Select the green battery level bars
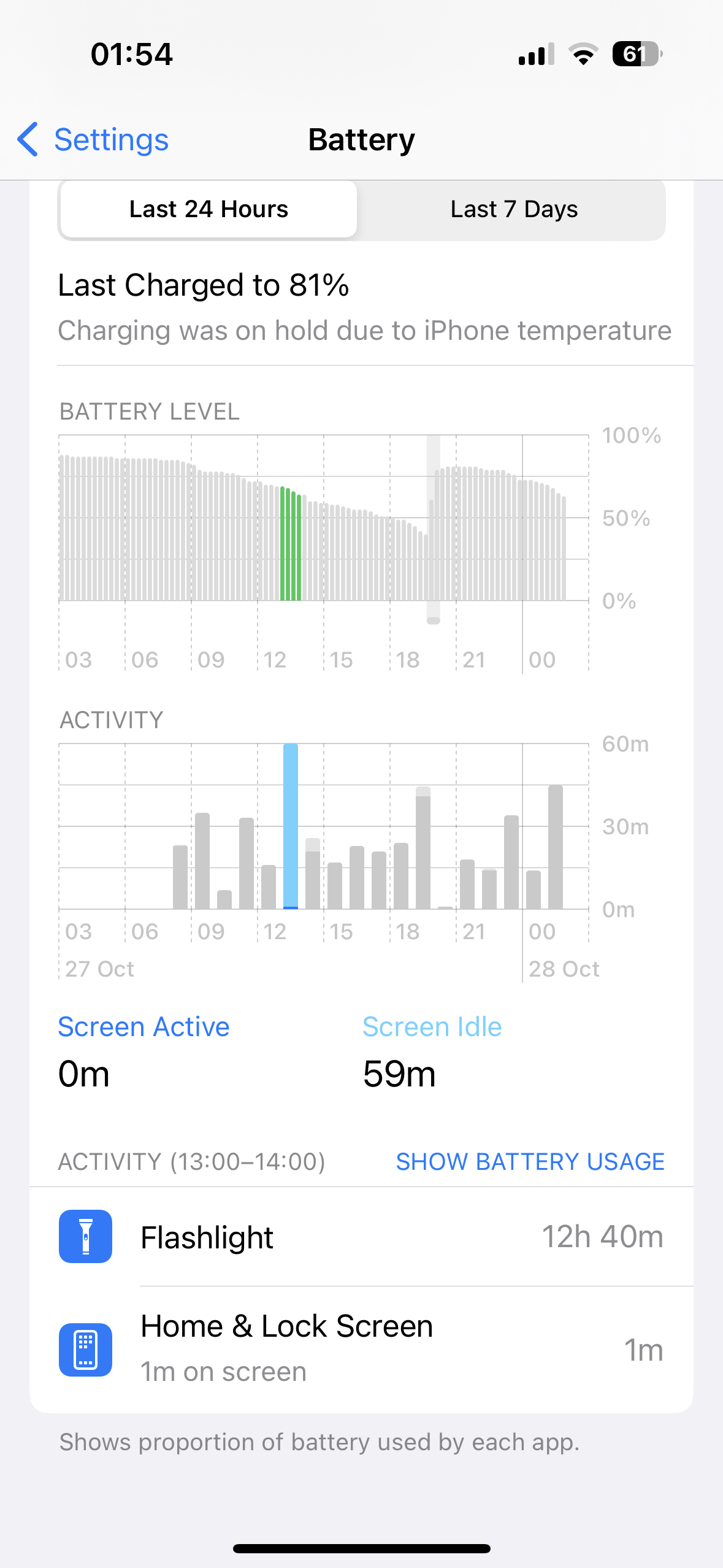Image resolution: width=723 pixels, height=1568 pixels. [x=291, y=544]
